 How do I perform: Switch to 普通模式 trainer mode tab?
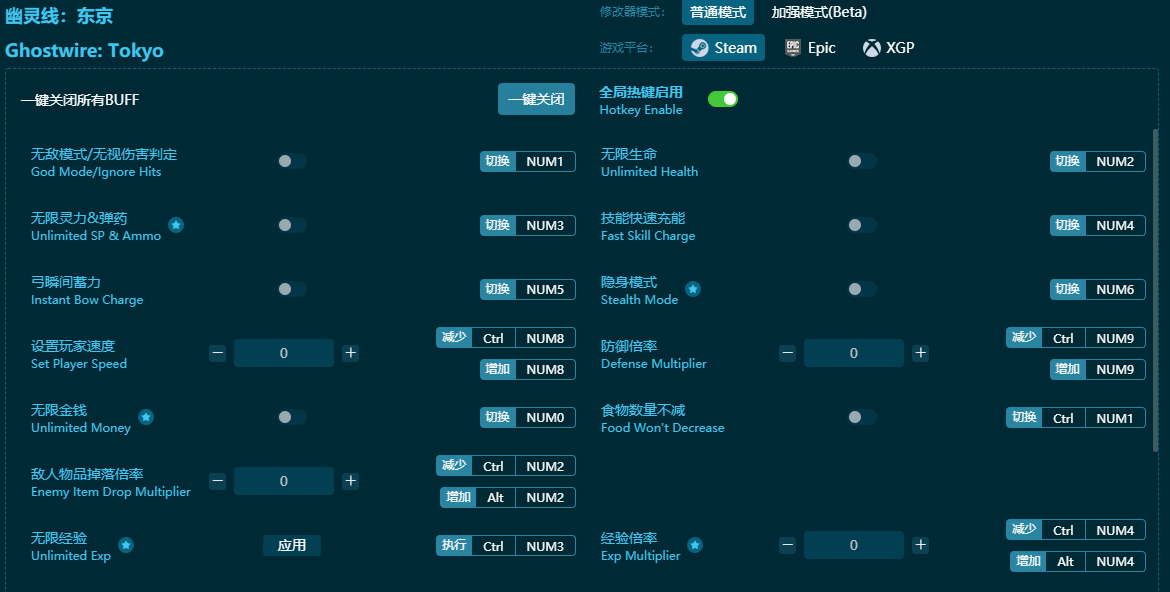(x=718, y=12)
